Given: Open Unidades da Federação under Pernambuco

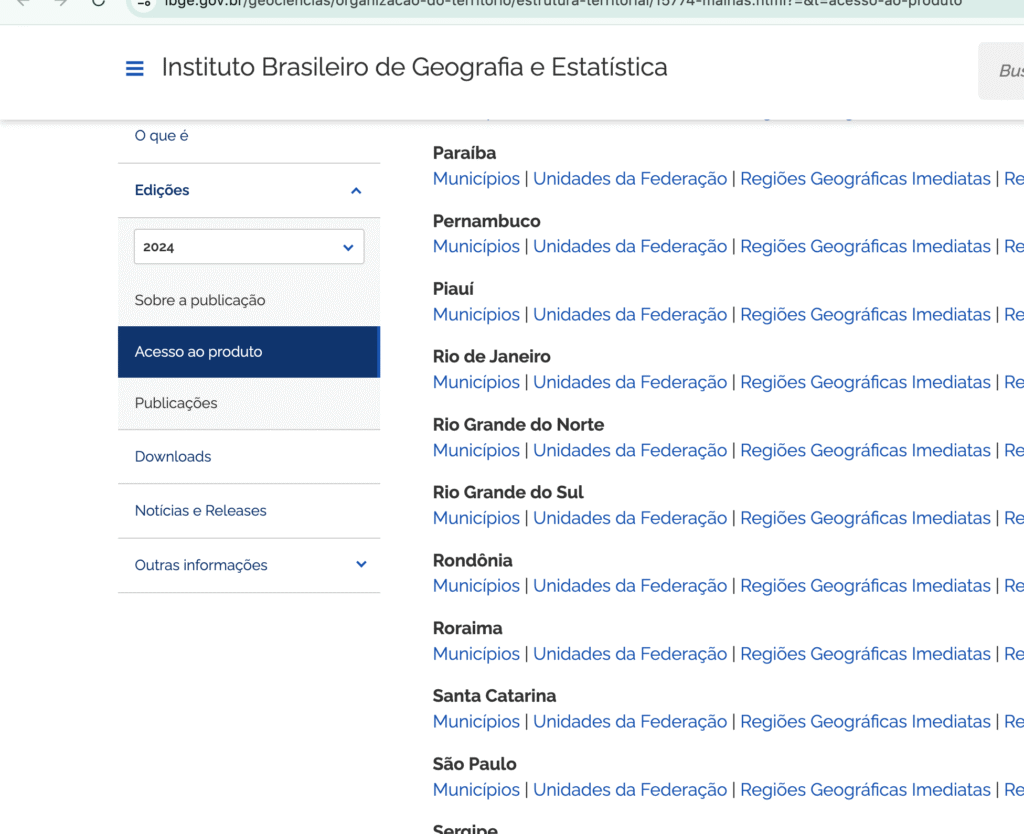Looking at the screenshot, I should [x=630, y=247].
